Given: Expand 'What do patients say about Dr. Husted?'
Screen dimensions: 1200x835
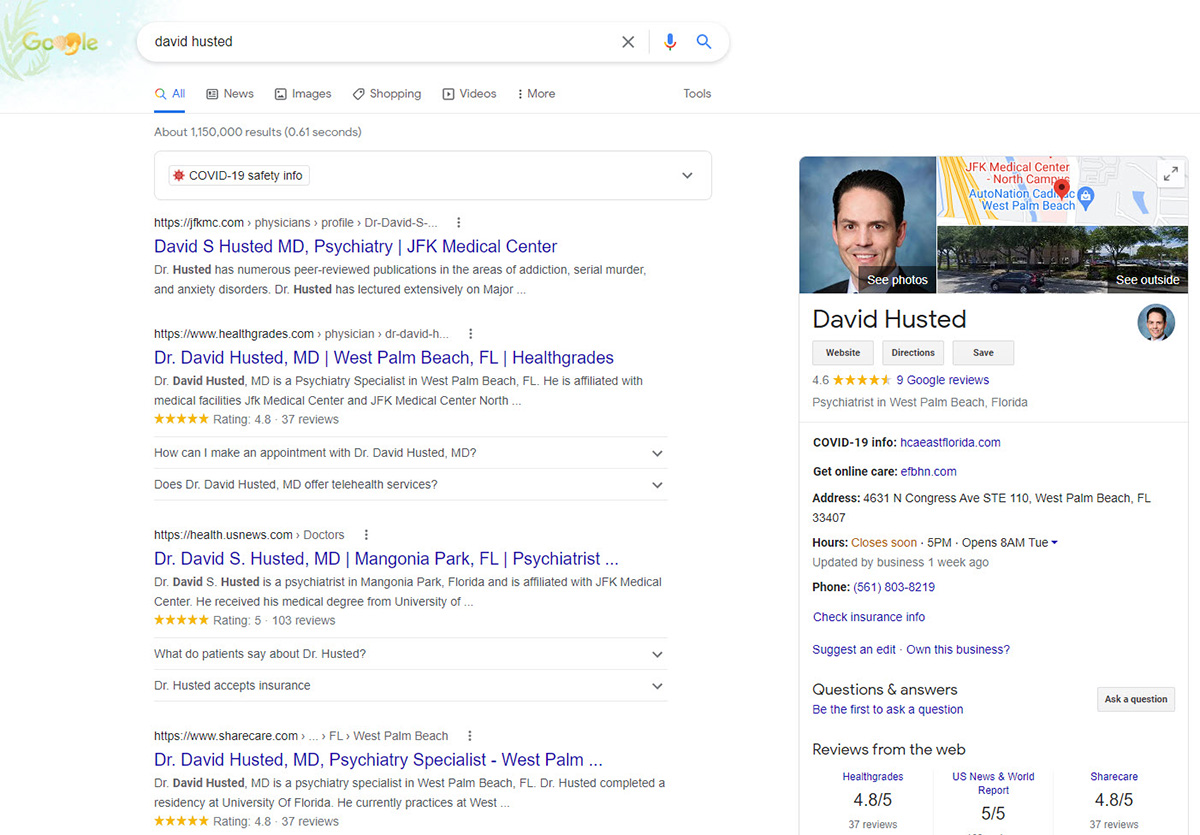Looking at the screenshot, I should (411, 654).
